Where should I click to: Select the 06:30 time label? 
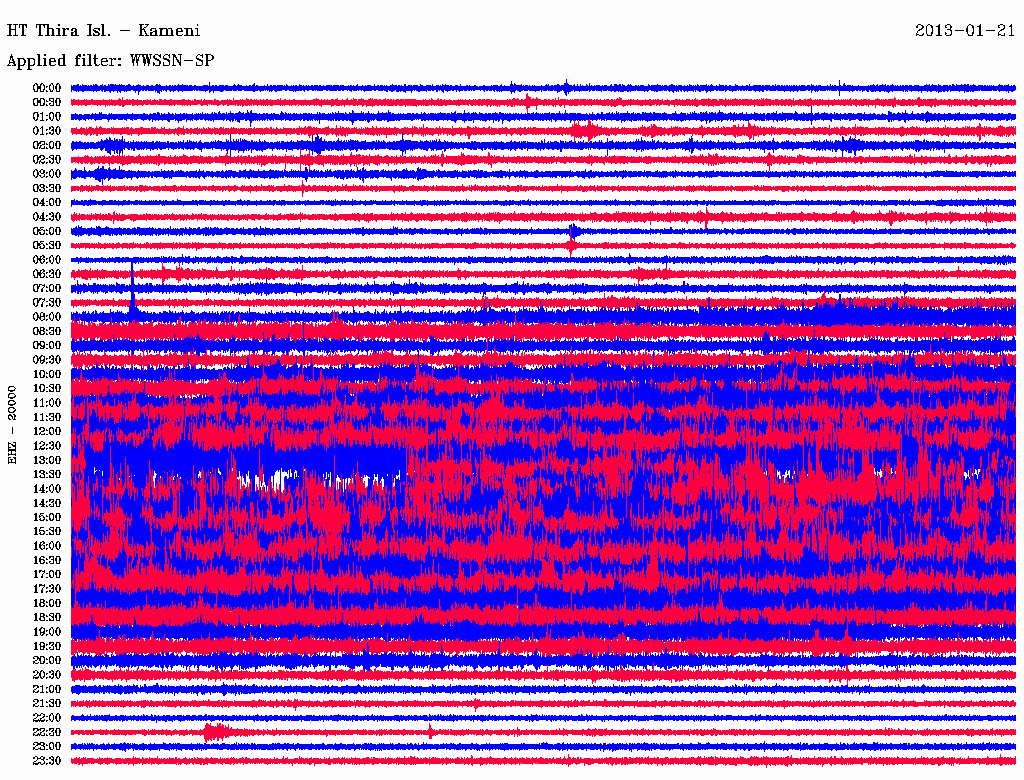[x=46, y=274]
